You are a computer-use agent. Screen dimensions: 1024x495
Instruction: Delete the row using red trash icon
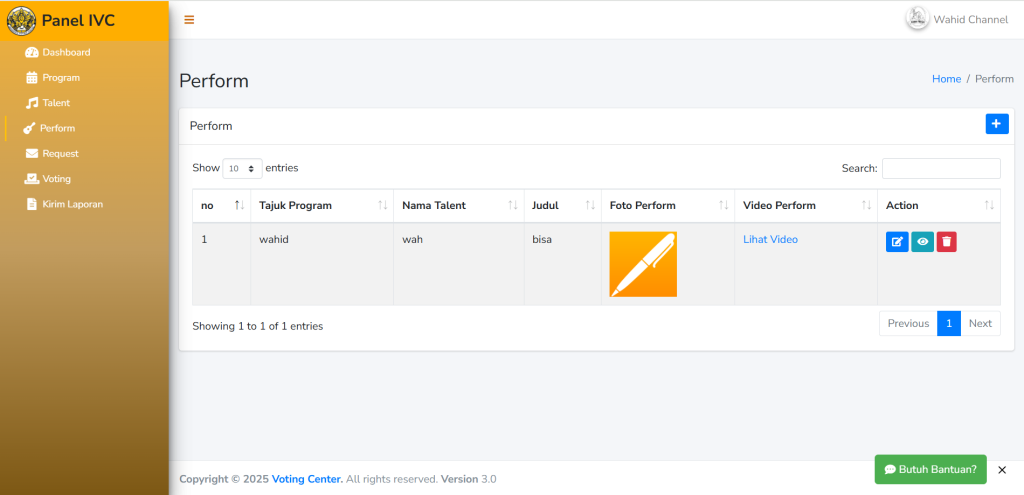tap(946, 241)
